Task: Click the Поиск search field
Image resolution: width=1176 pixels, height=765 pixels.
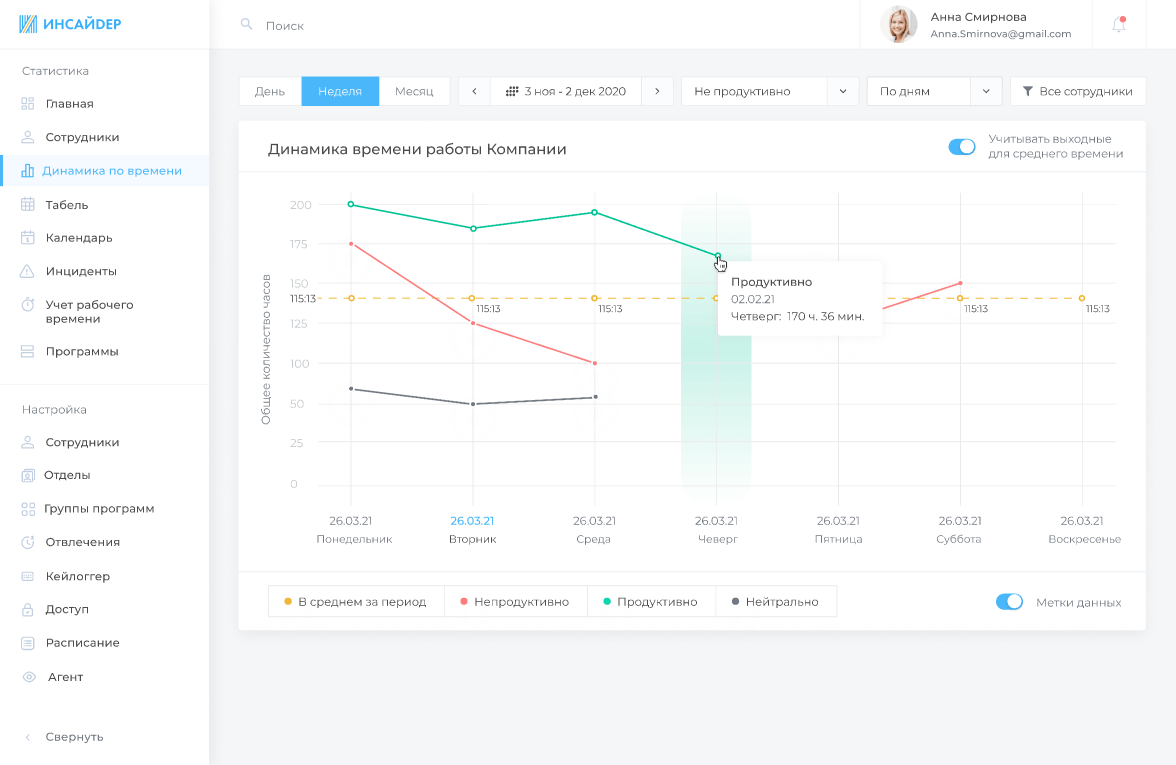Action: point(548,26)
